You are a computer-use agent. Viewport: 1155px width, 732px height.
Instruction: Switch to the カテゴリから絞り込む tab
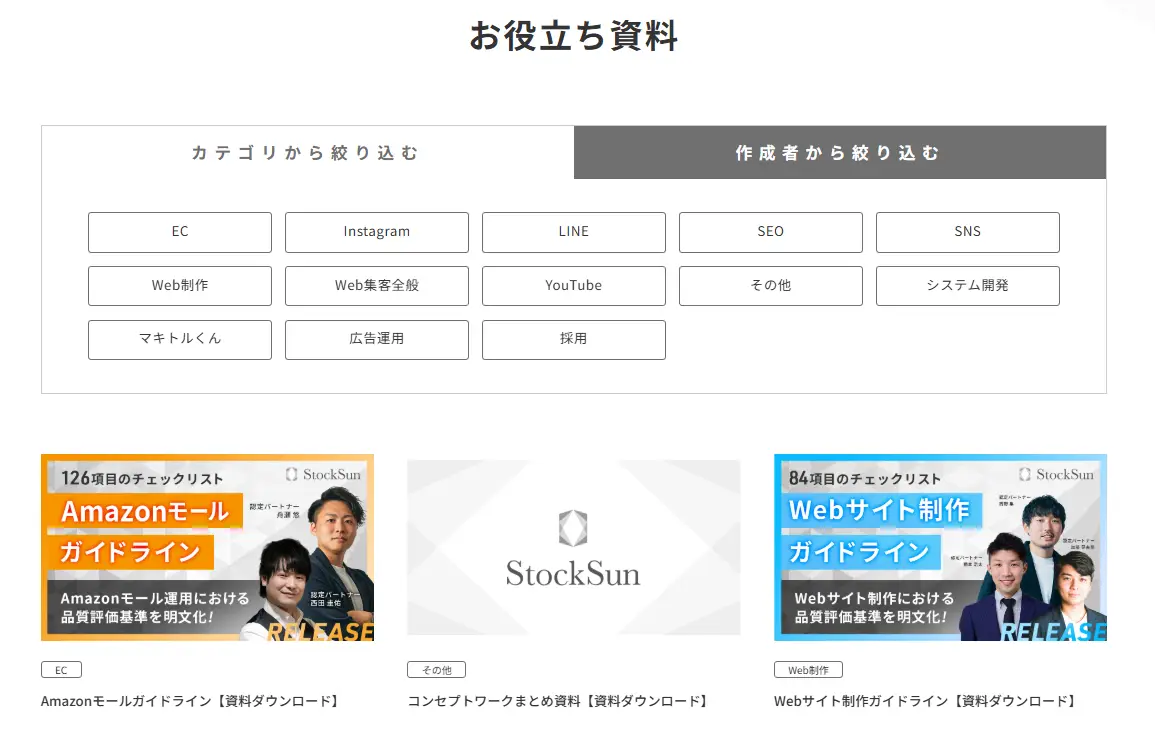(x=305, y=152)
